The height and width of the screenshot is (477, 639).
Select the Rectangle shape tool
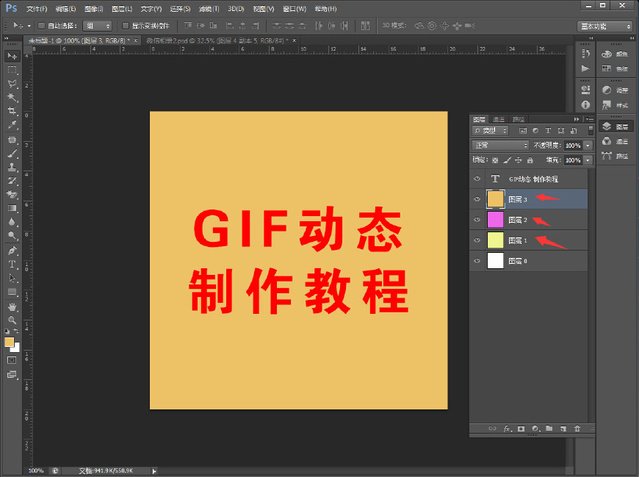pos(12,292)
